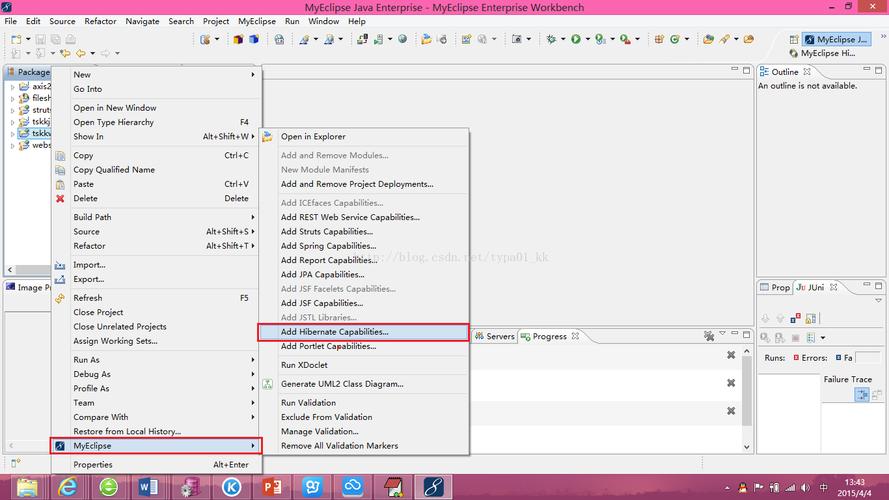Switch to MyEclipse Hi... perspective button

pos(822,53)
